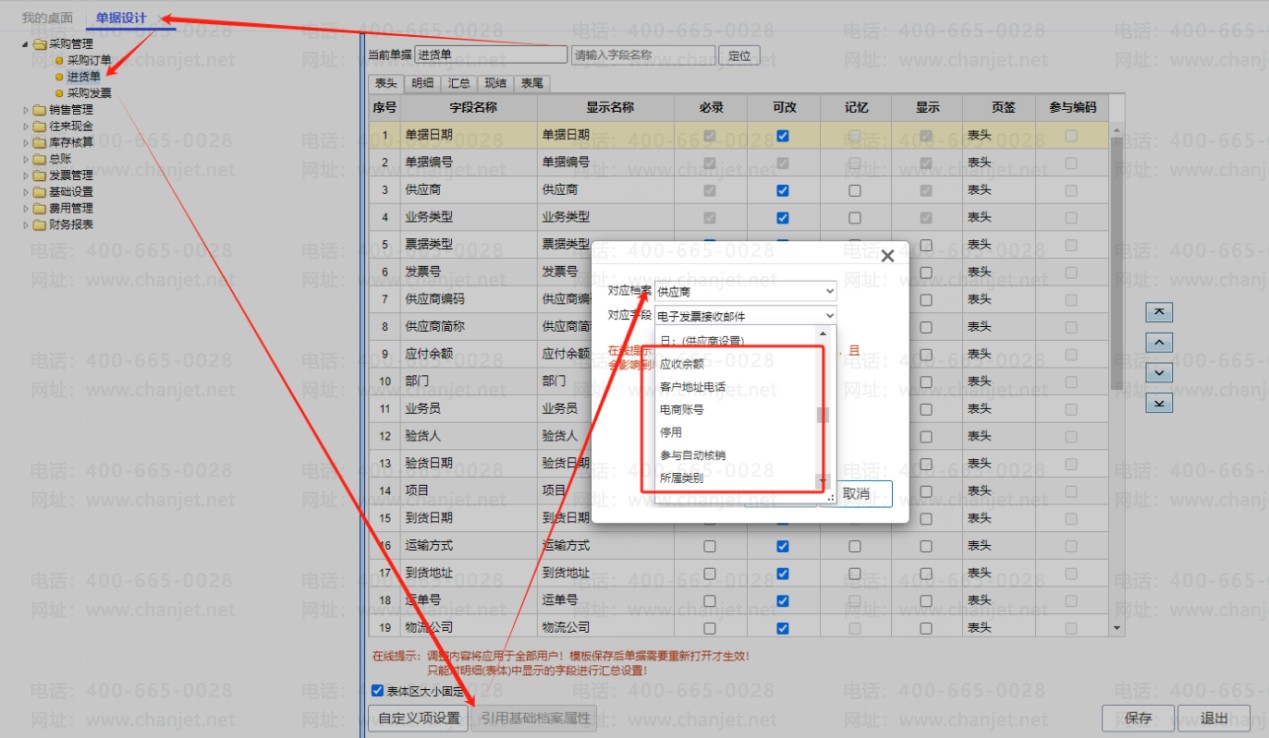Click 取消 in the dialog
The image size is (1269, 738).
[x=856, y=493]
